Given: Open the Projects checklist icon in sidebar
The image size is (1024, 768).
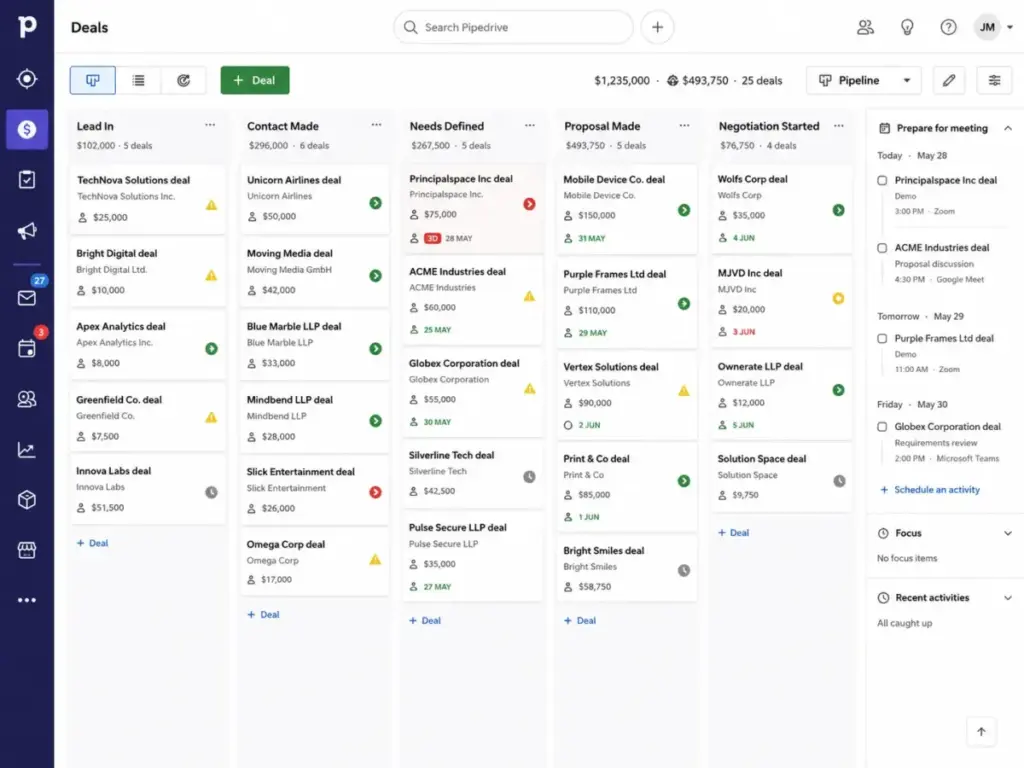Looking at the screenshot, I should [x=27, y=180].
